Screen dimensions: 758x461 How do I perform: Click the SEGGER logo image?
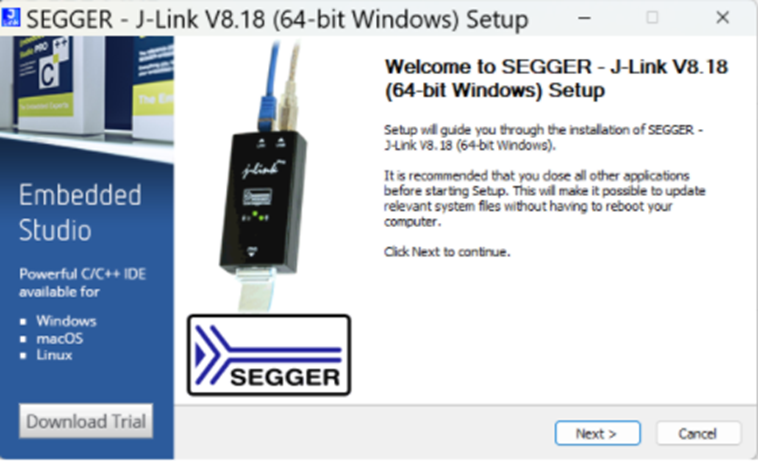(x=269, y=355)
